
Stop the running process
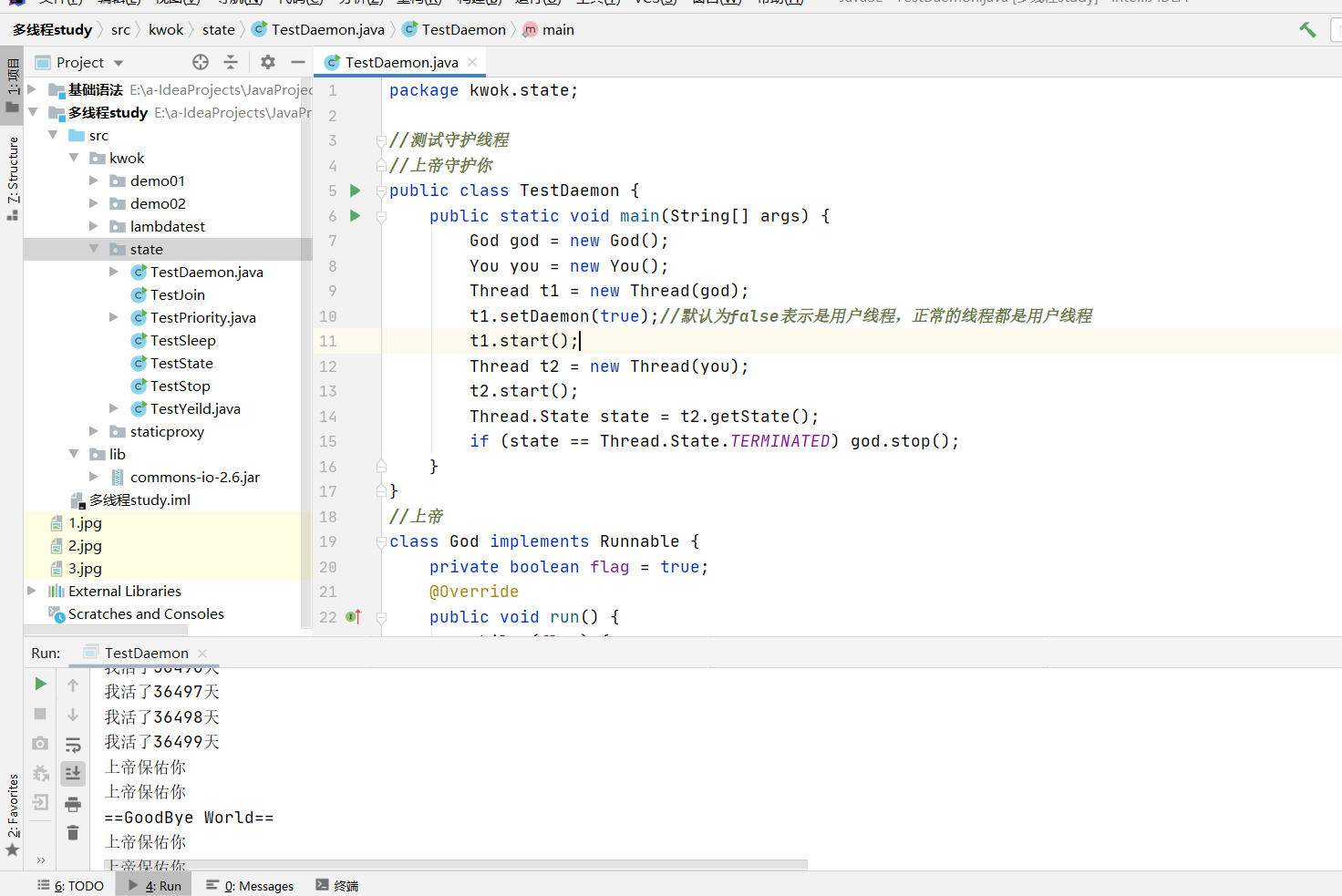tap(40, 714)
